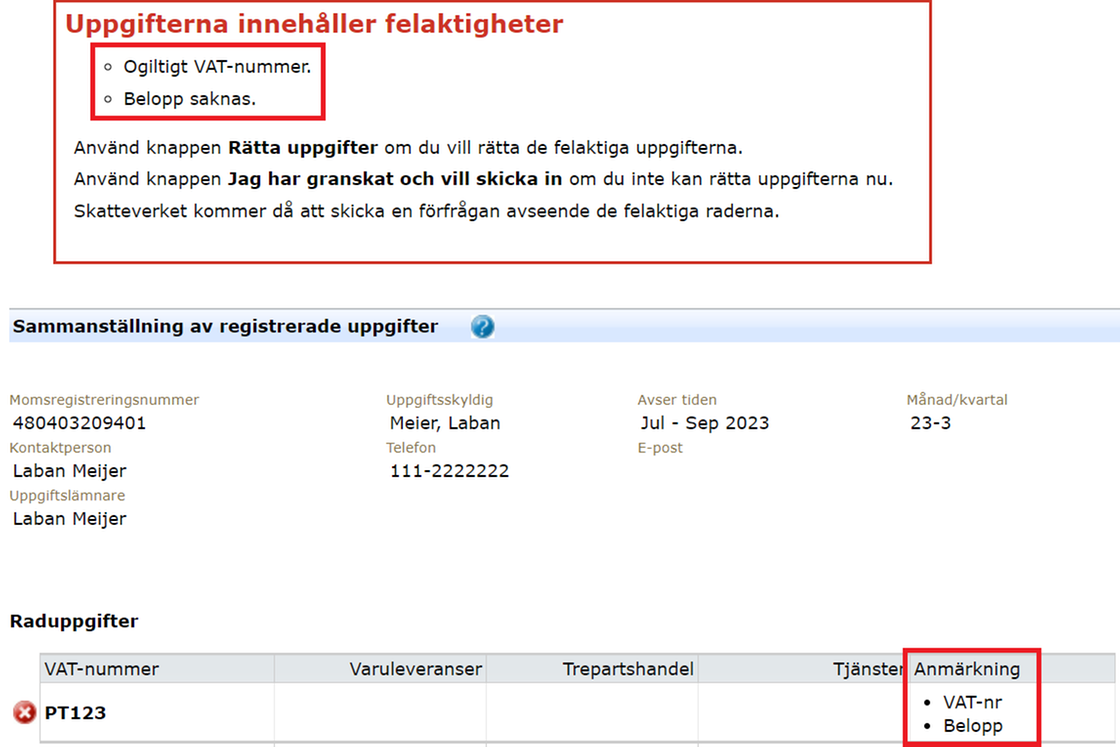Select the VAT-nummer column header
The image size is (1120, 747).
98,668
